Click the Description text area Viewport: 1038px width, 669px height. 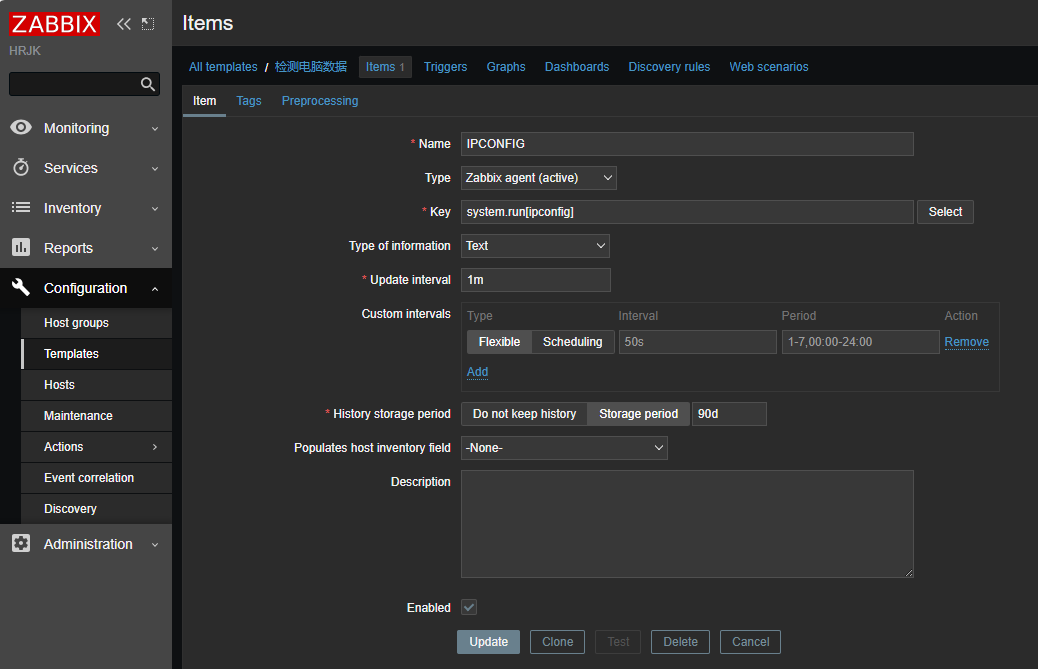687,524
